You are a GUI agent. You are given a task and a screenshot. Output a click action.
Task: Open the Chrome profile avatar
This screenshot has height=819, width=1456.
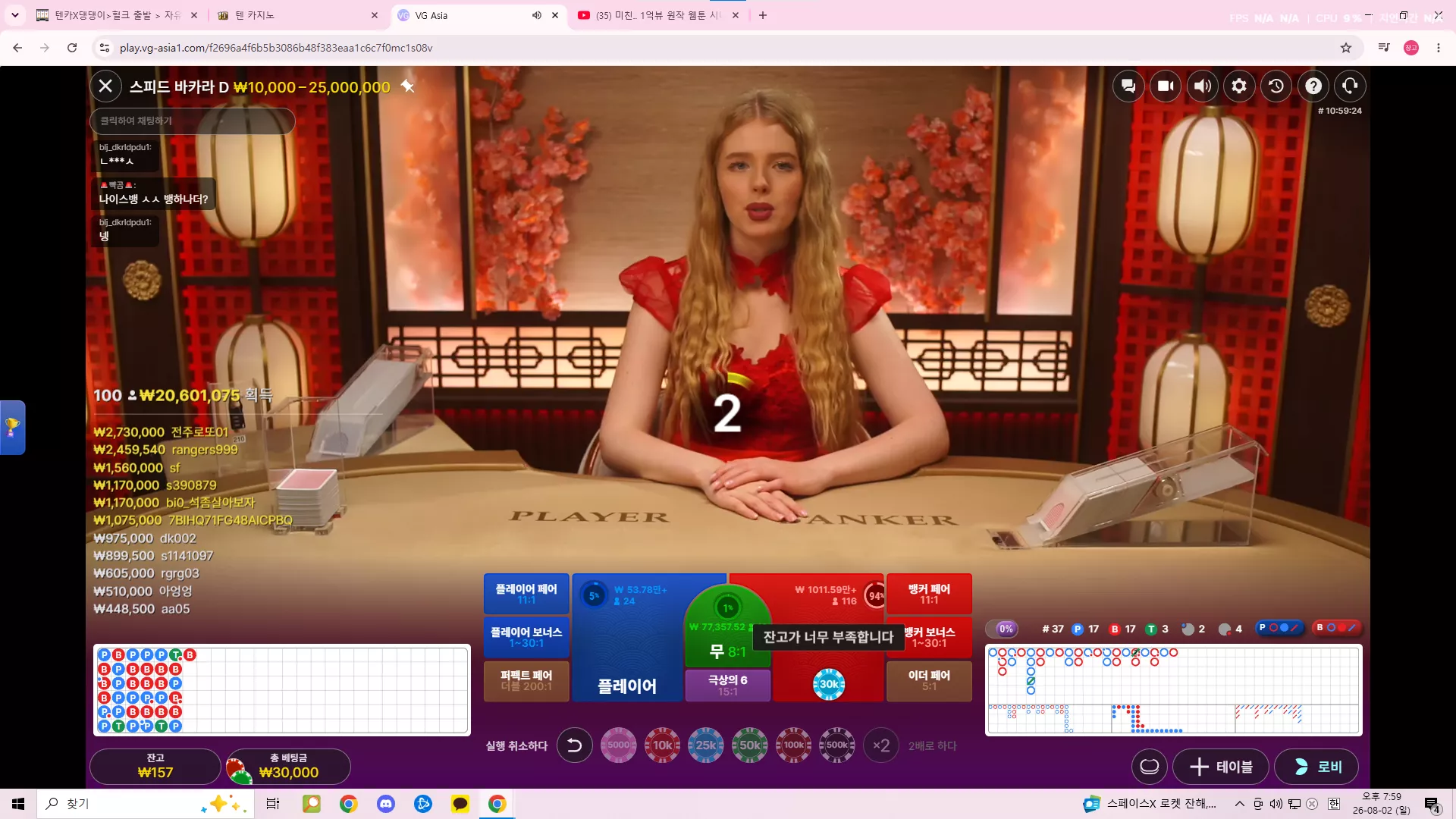click(1411, 48)
